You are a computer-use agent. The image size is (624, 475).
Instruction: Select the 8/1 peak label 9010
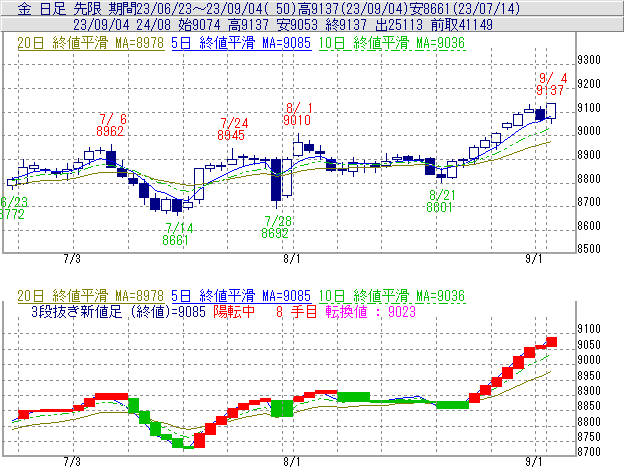(297, 119)
